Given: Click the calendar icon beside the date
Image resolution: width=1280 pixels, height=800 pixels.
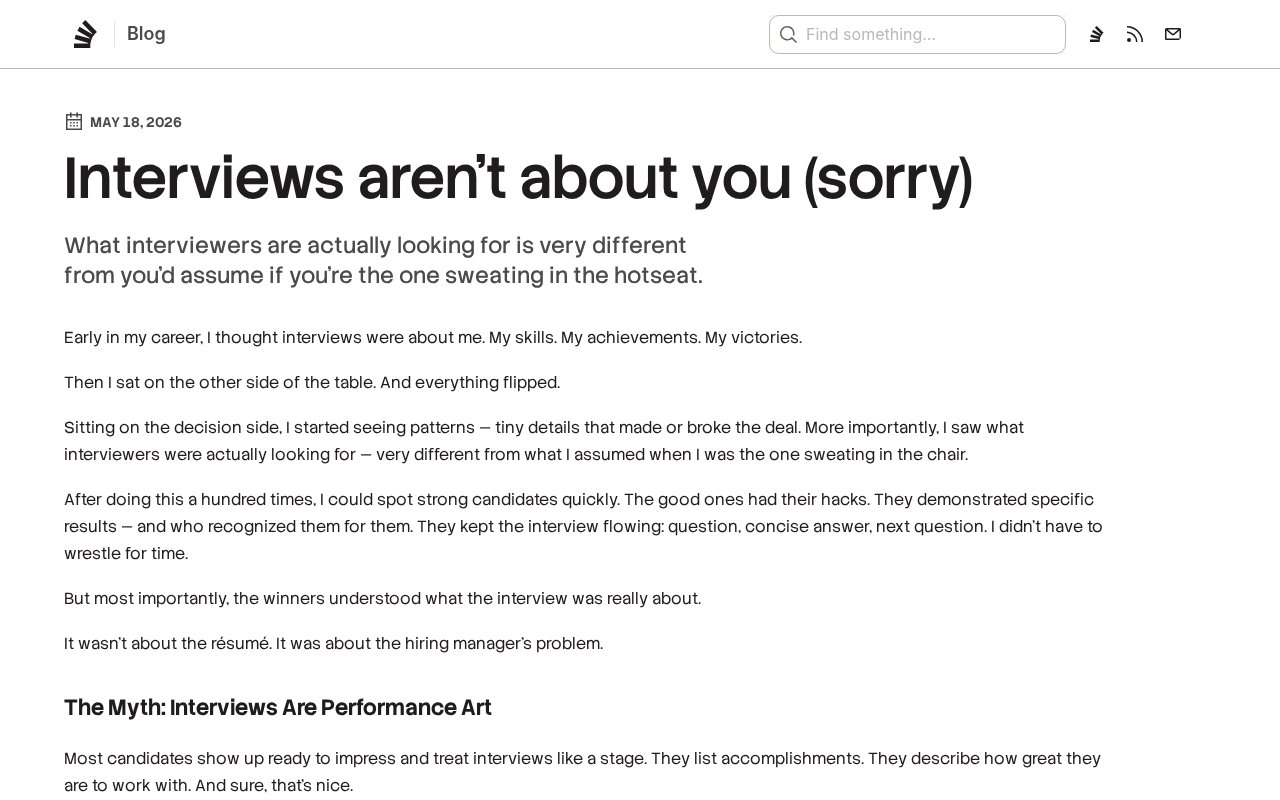Looking at the screenshot, I should point(74,121).
